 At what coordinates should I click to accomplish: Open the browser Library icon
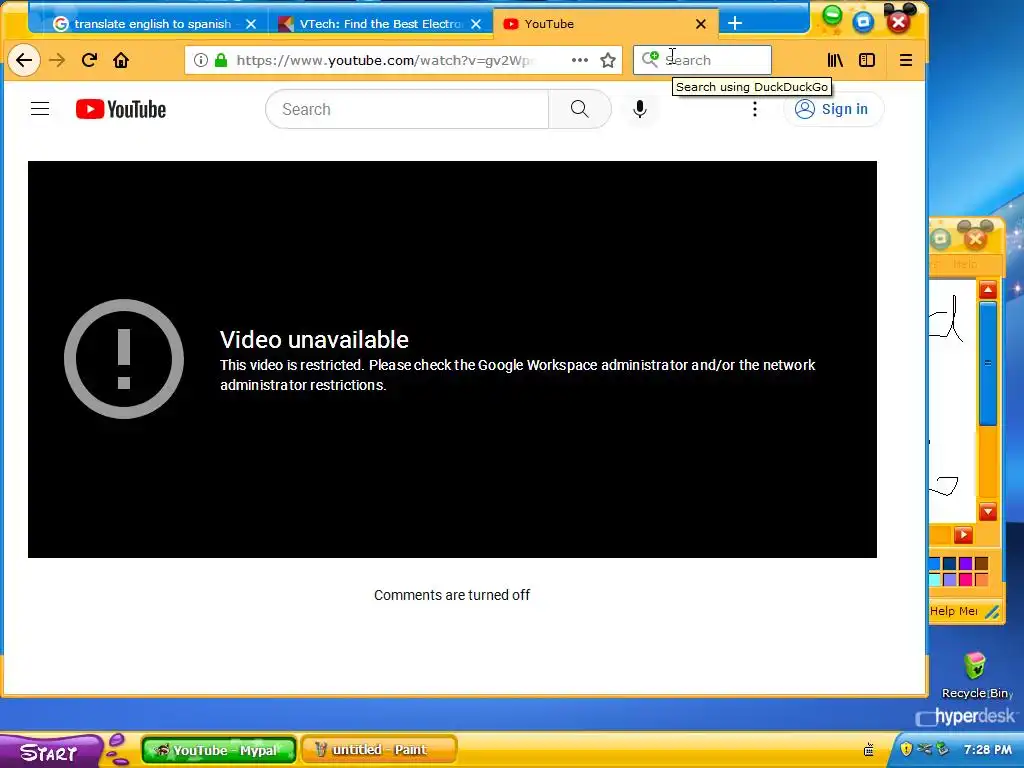[835, 60]
